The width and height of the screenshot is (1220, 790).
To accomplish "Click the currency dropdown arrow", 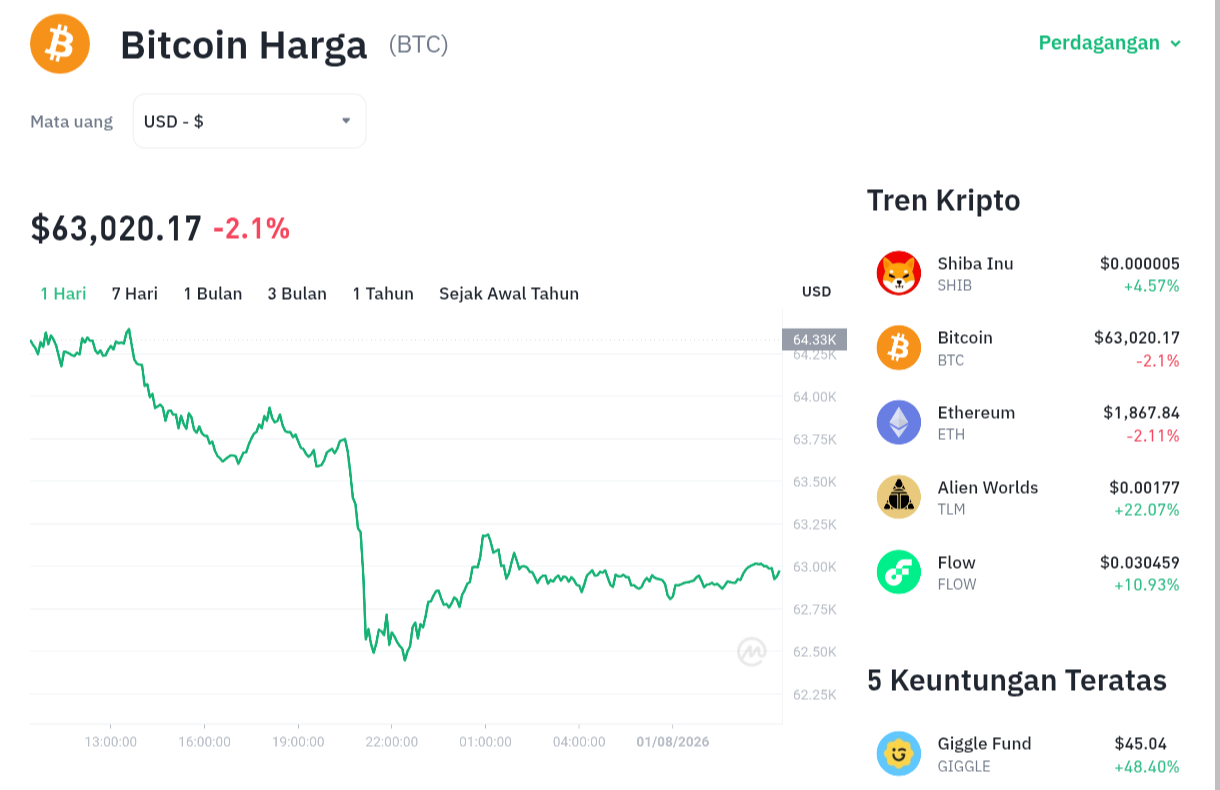I will point(346,121).
